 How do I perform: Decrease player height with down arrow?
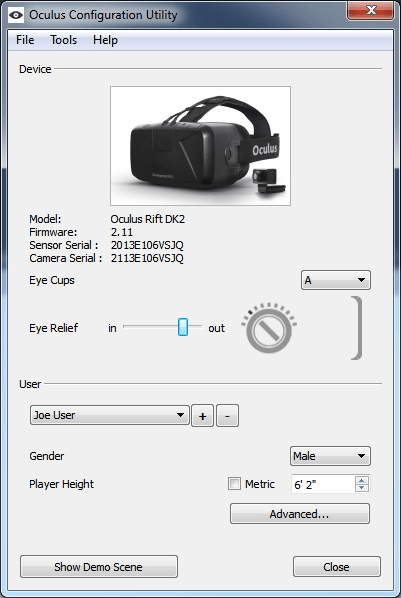click(x=362, y=488)
